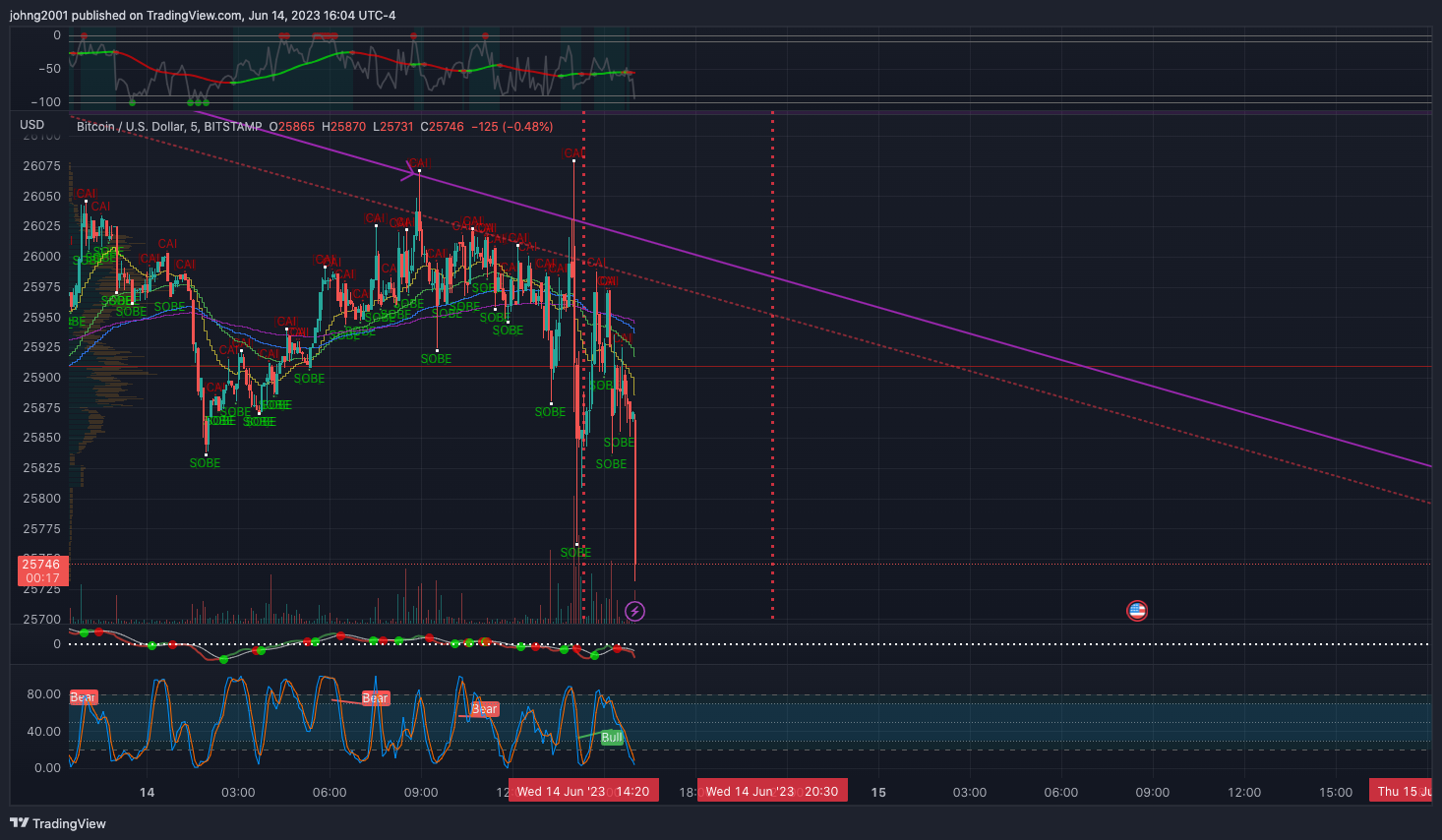Viewport: 1442px width, 840px height.
Task: Click the H25870 high value
Action: [x=344, y=127]
